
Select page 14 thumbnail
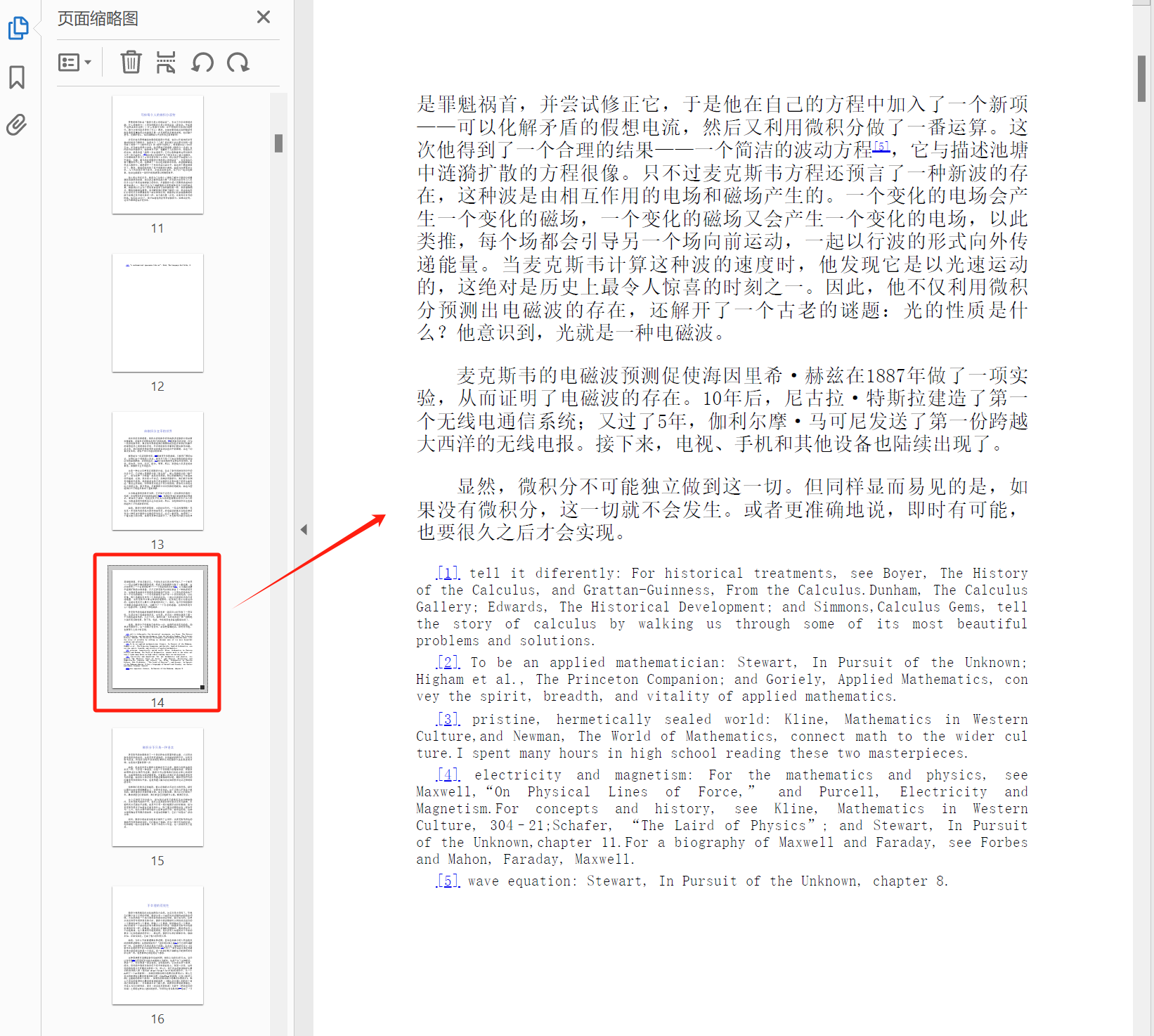coord(157,629)
